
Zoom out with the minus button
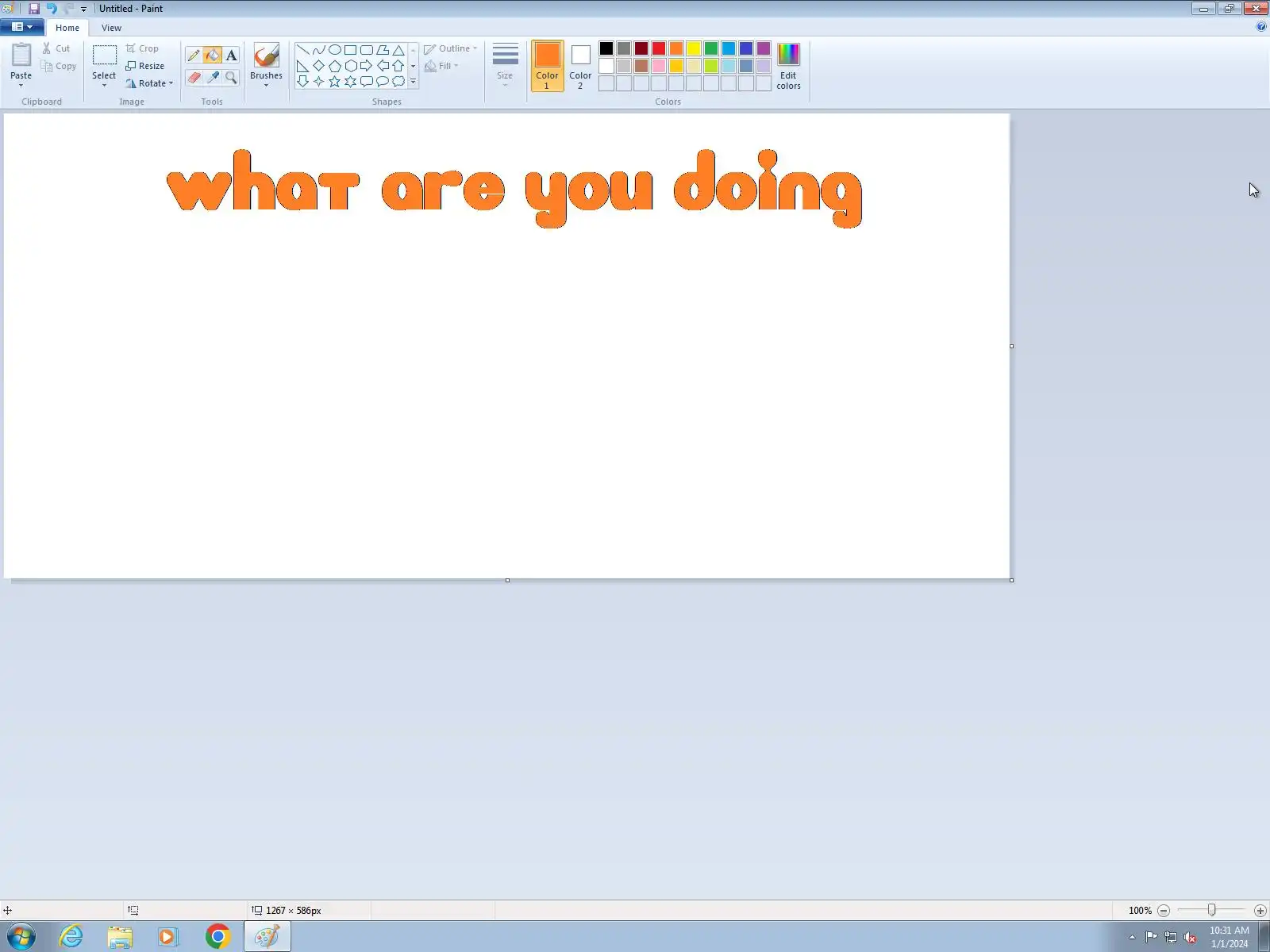click(1164, 911)
